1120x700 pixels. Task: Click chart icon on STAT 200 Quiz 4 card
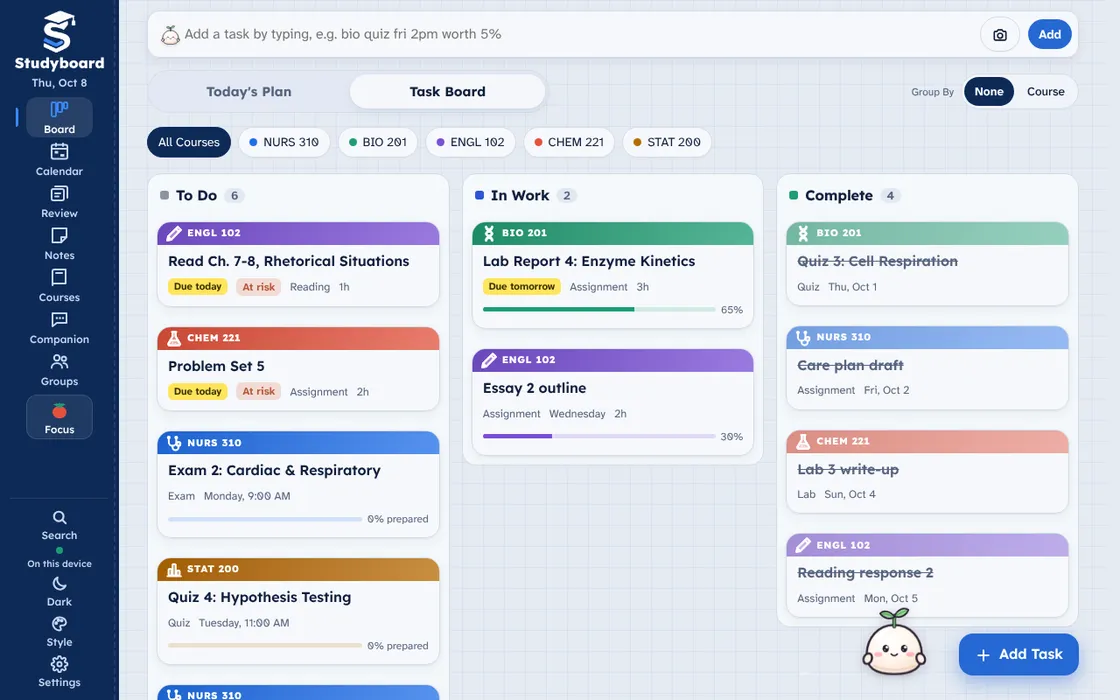pos(174,569)
